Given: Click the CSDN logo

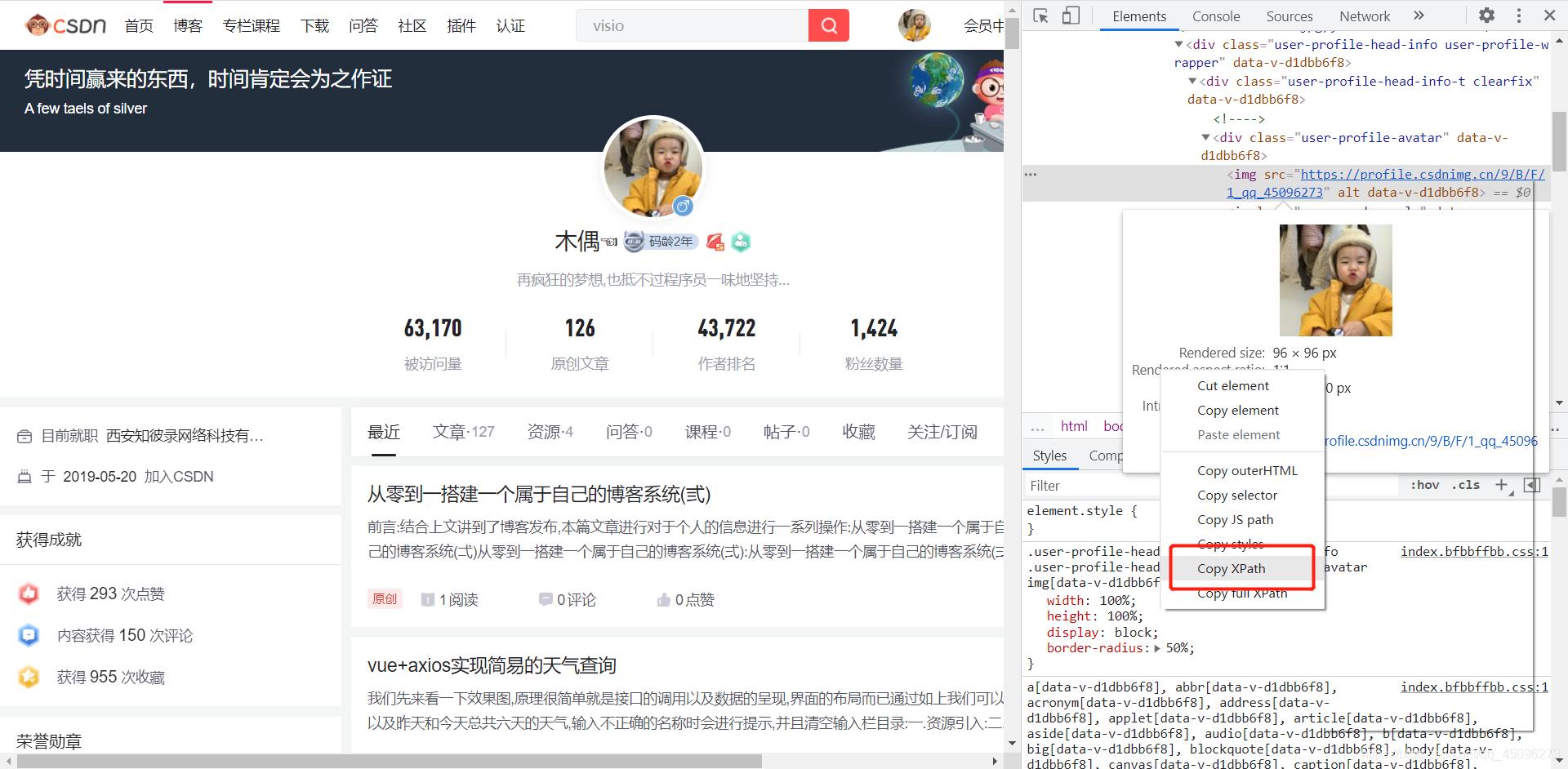Looking at the screenshot, I should coord(65,24).
